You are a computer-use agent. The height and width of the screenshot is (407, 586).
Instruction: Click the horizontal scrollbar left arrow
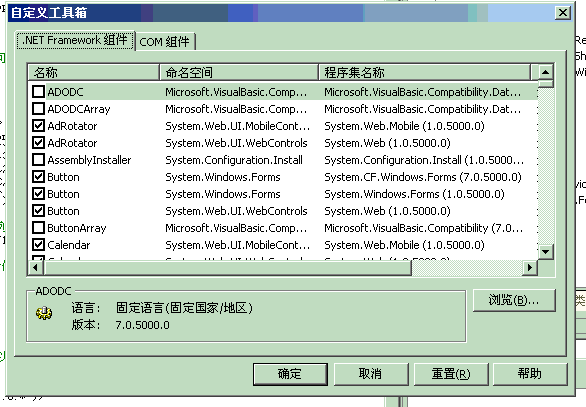pos(36,268)
